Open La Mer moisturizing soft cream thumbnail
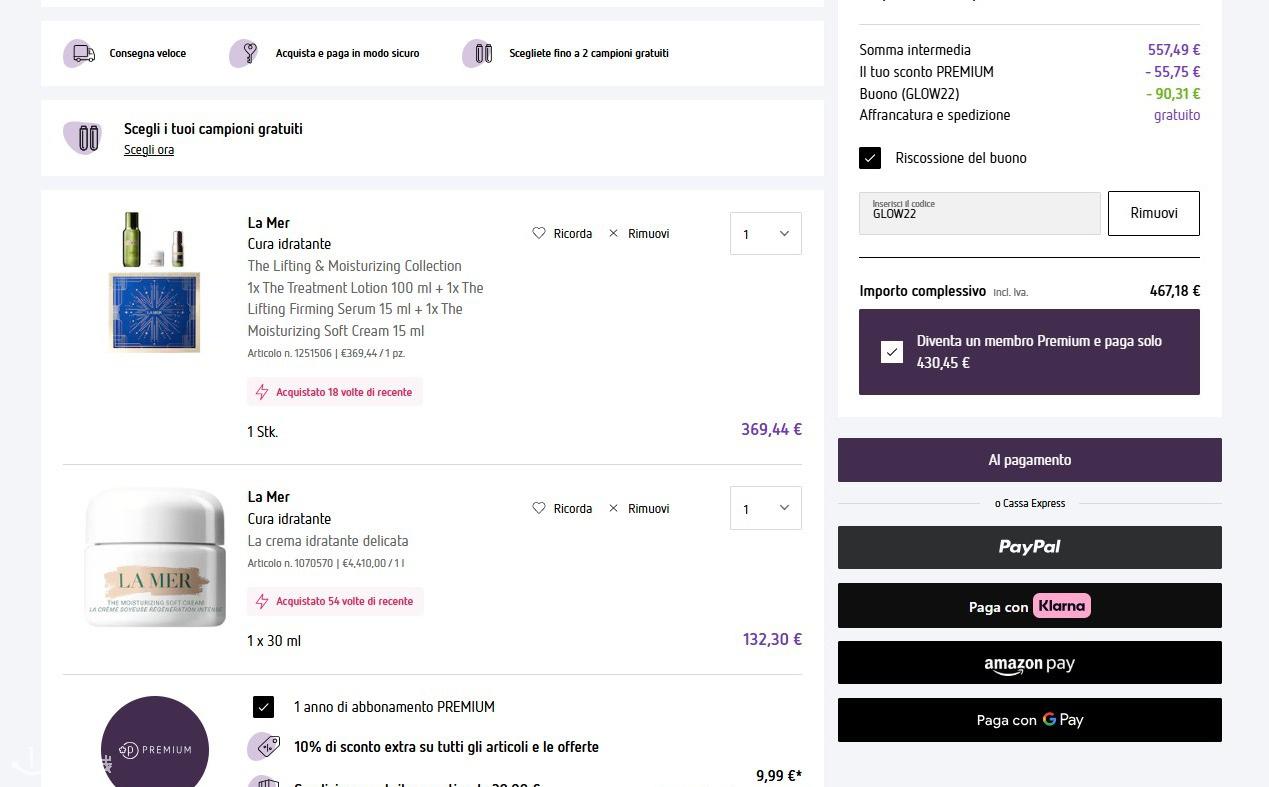The width and height of the screenshot is (1269, 787). [155, 558]
